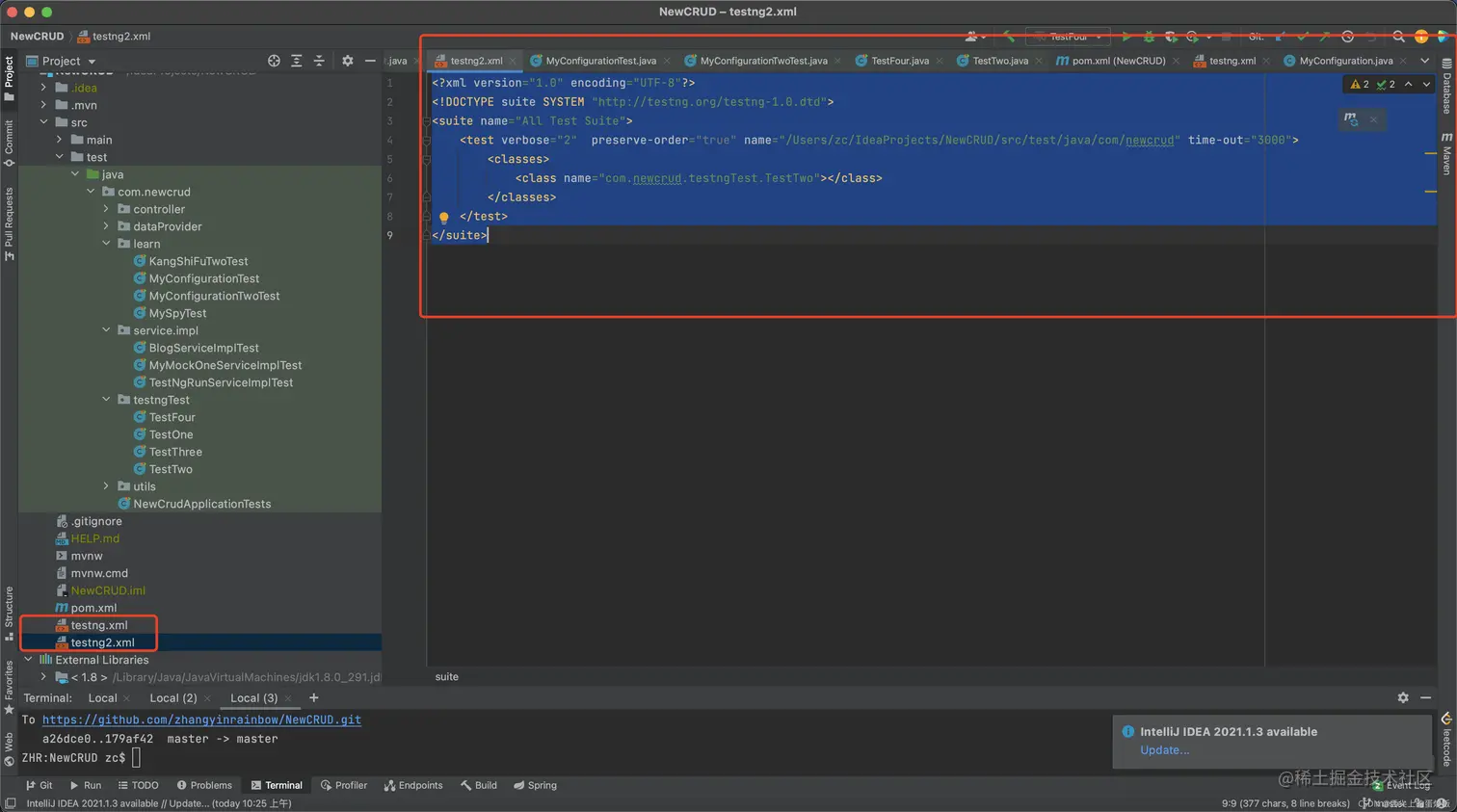The image size is (1457, 812).
Task: Open the GitHub NewCRUD.git link
Action: point(201,720)
